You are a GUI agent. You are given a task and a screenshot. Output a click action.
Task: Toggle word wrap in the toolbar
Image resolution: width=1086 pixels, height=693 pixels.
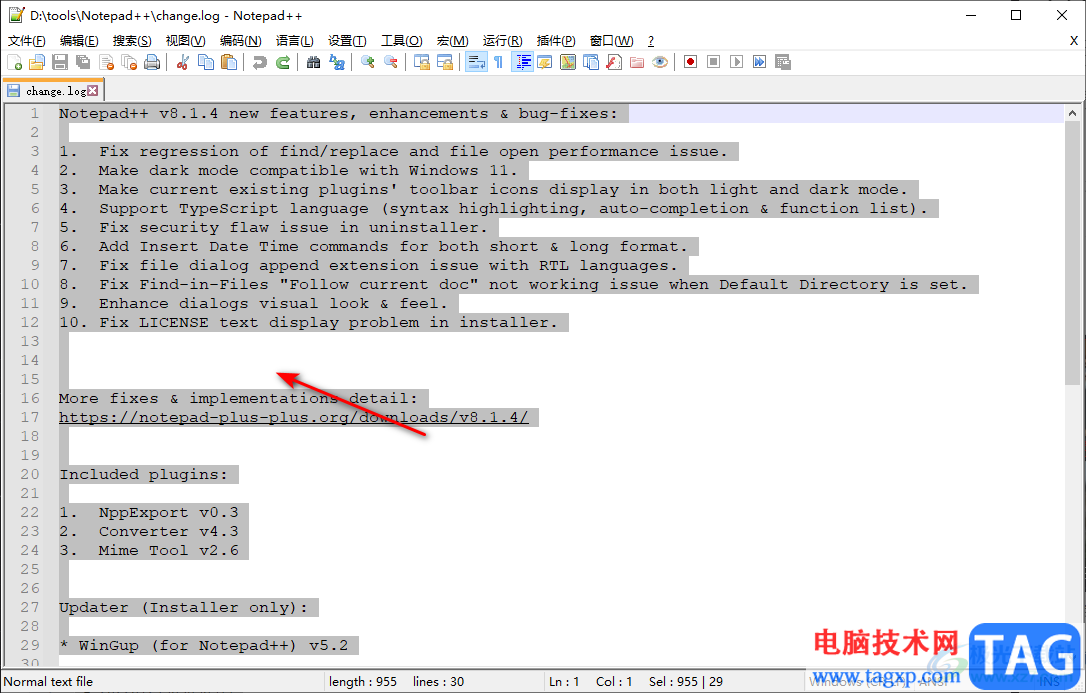[476, 62]
